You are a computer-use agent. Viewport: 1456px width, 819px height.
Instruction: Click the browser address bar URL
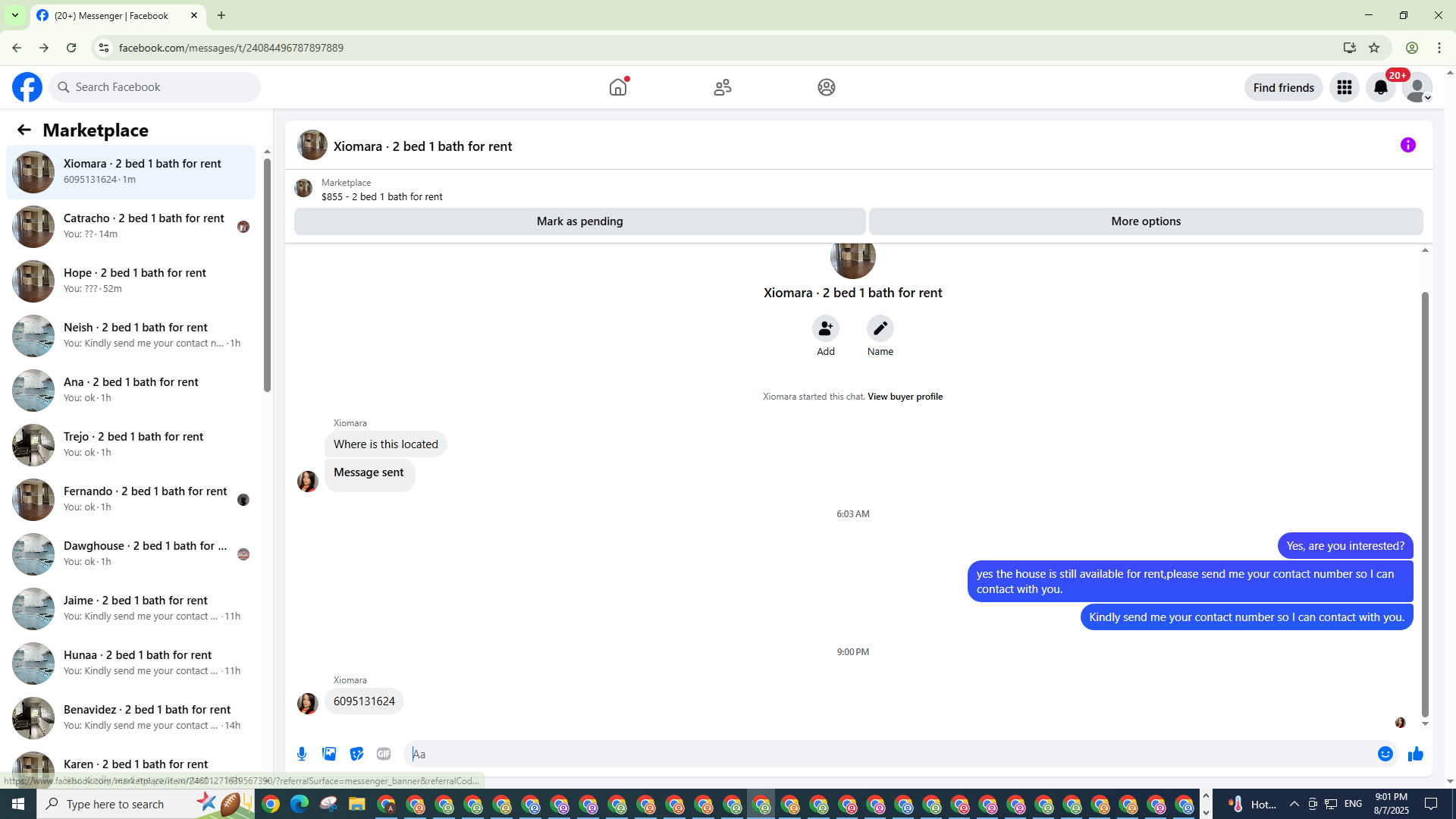[231, 48]
